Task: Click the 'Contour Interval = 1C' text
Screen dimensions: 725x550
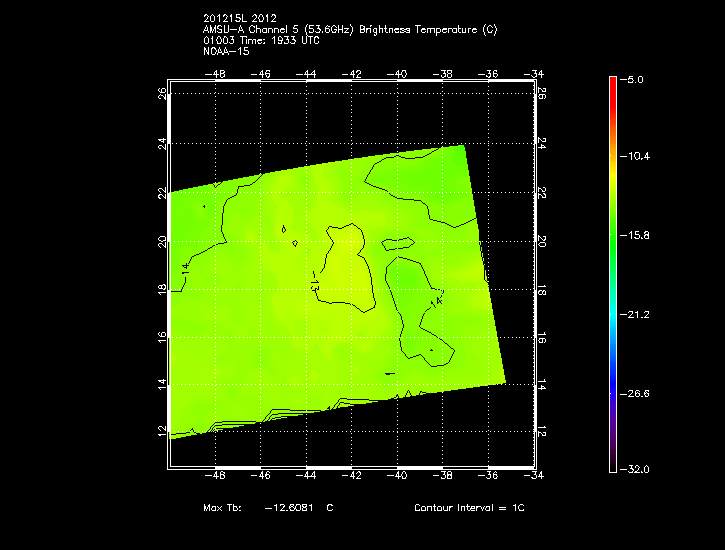Action: (469, 508)
